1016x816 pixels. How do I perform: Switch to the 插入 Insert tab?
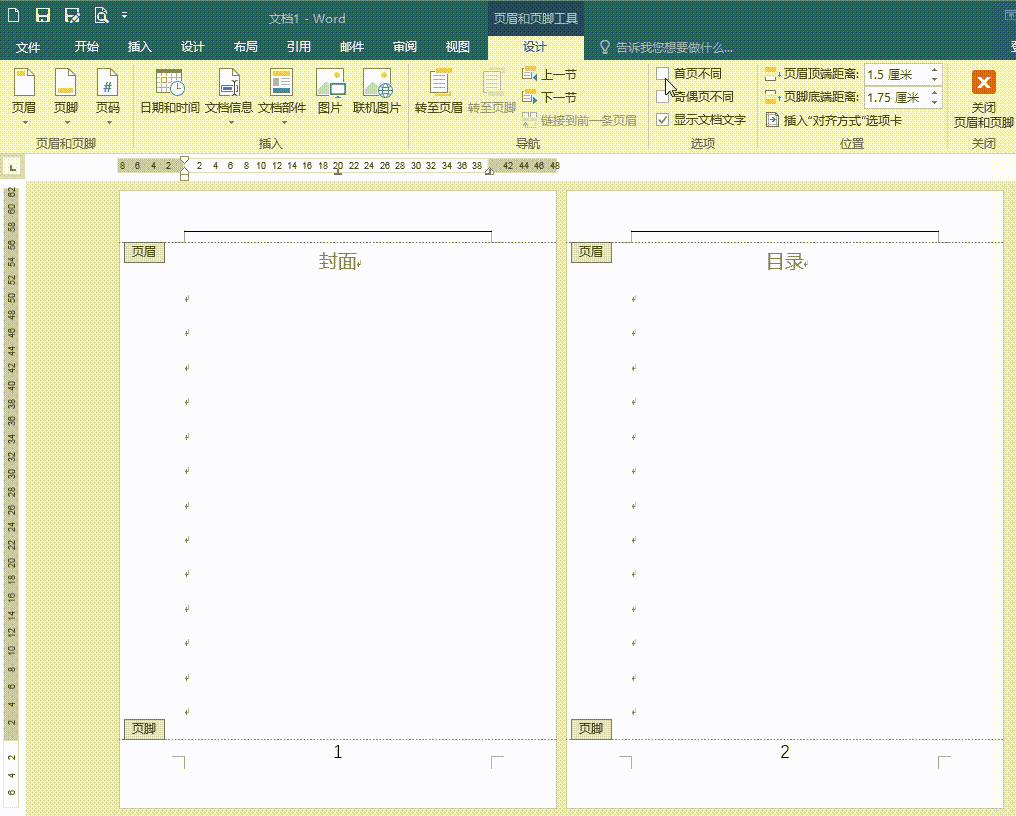click(139, 47)
